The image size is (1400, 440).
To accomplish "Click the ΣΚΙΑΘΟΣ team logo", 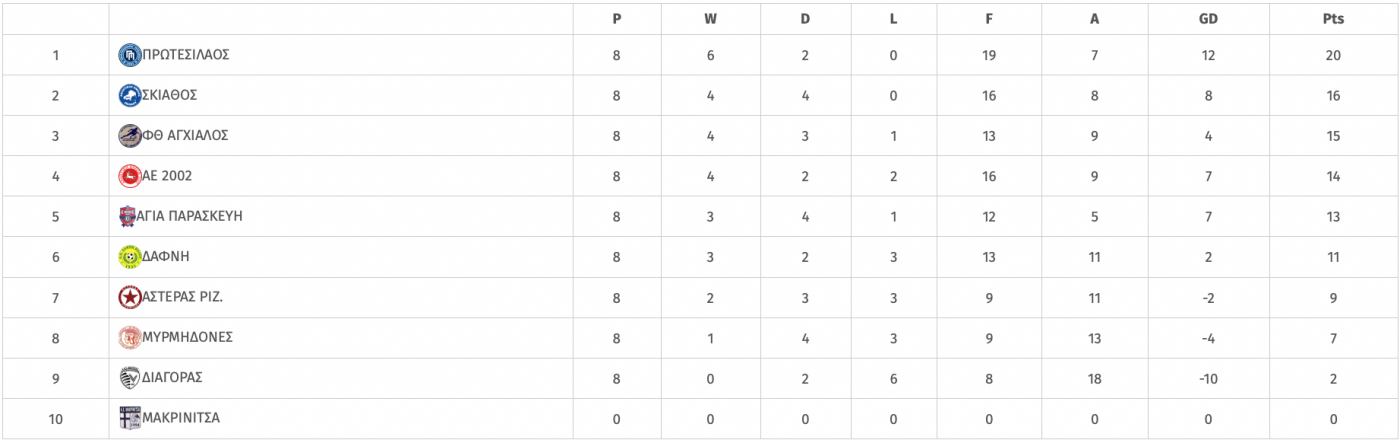I will pos(130,95).
